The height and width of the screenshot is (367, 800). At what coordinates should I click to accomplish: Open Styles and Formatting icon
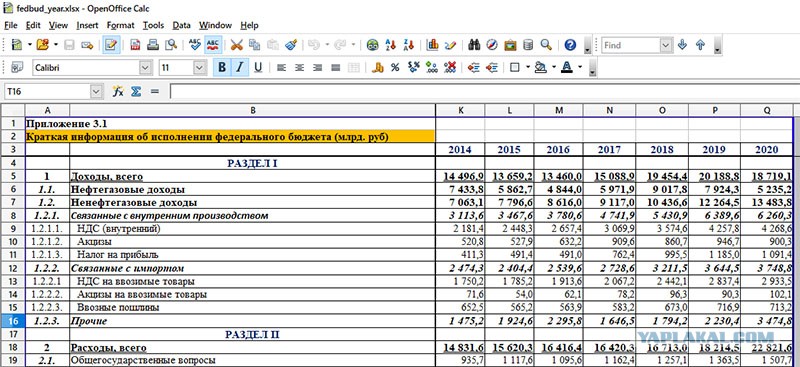(x=17, y=67)
